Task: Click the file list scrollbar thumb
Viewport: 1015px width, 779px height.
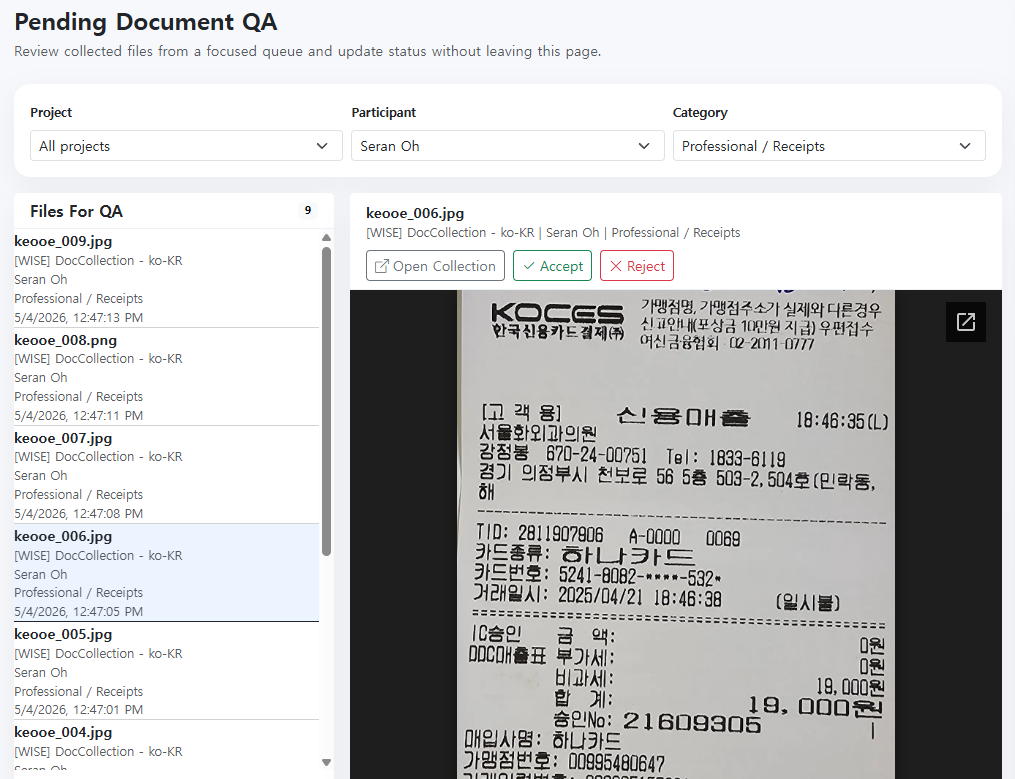Action: pyautogui.click(x=326, y=401)
